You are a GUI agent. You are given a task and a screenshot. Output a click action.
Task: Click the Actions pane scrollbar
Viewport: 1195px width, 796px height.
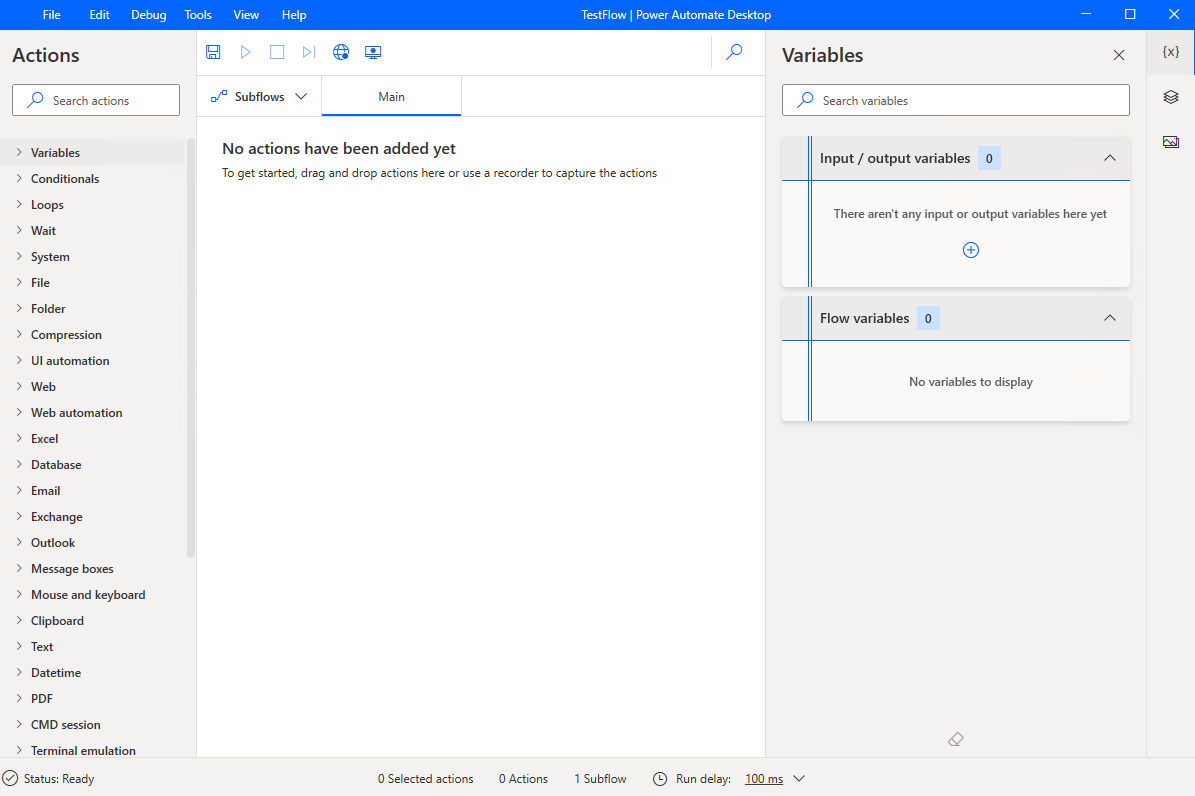[191, 348]
